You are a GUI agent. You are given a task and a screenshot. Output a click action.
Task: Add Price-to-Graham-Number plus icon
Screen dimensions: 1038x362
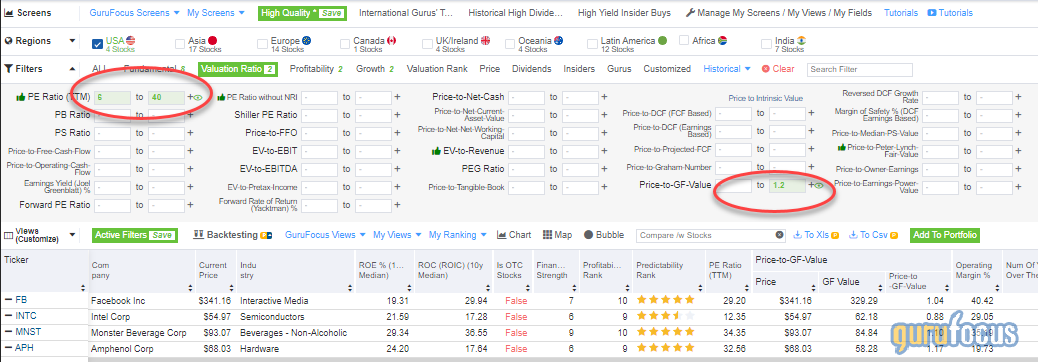coord(811,167)
